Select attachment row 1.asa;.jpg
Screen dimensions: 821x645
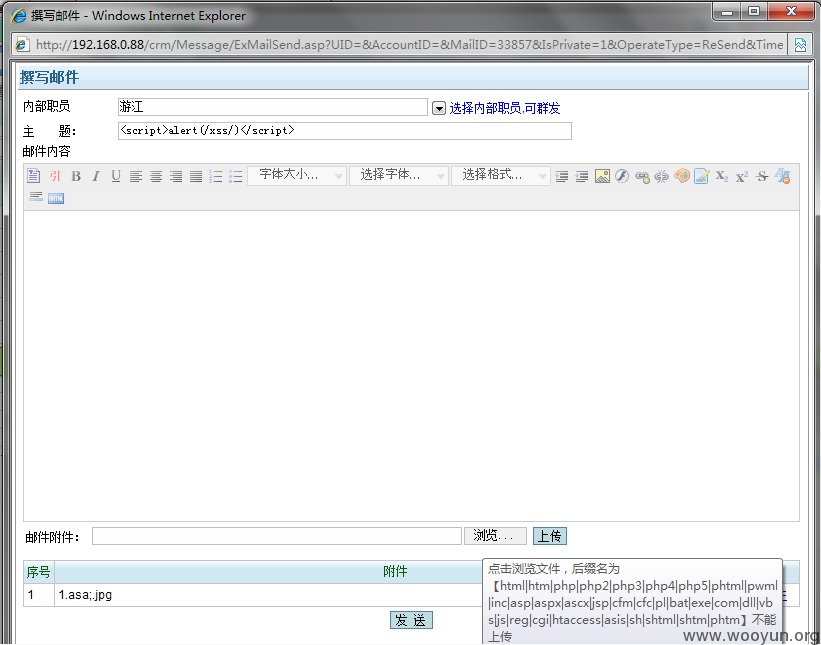(x=267, y=595)
